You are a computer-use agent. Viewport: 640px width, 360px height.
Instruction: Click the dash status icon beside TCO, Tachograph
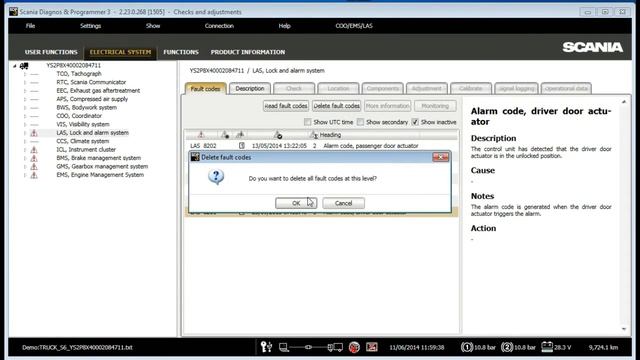[34, 74]
